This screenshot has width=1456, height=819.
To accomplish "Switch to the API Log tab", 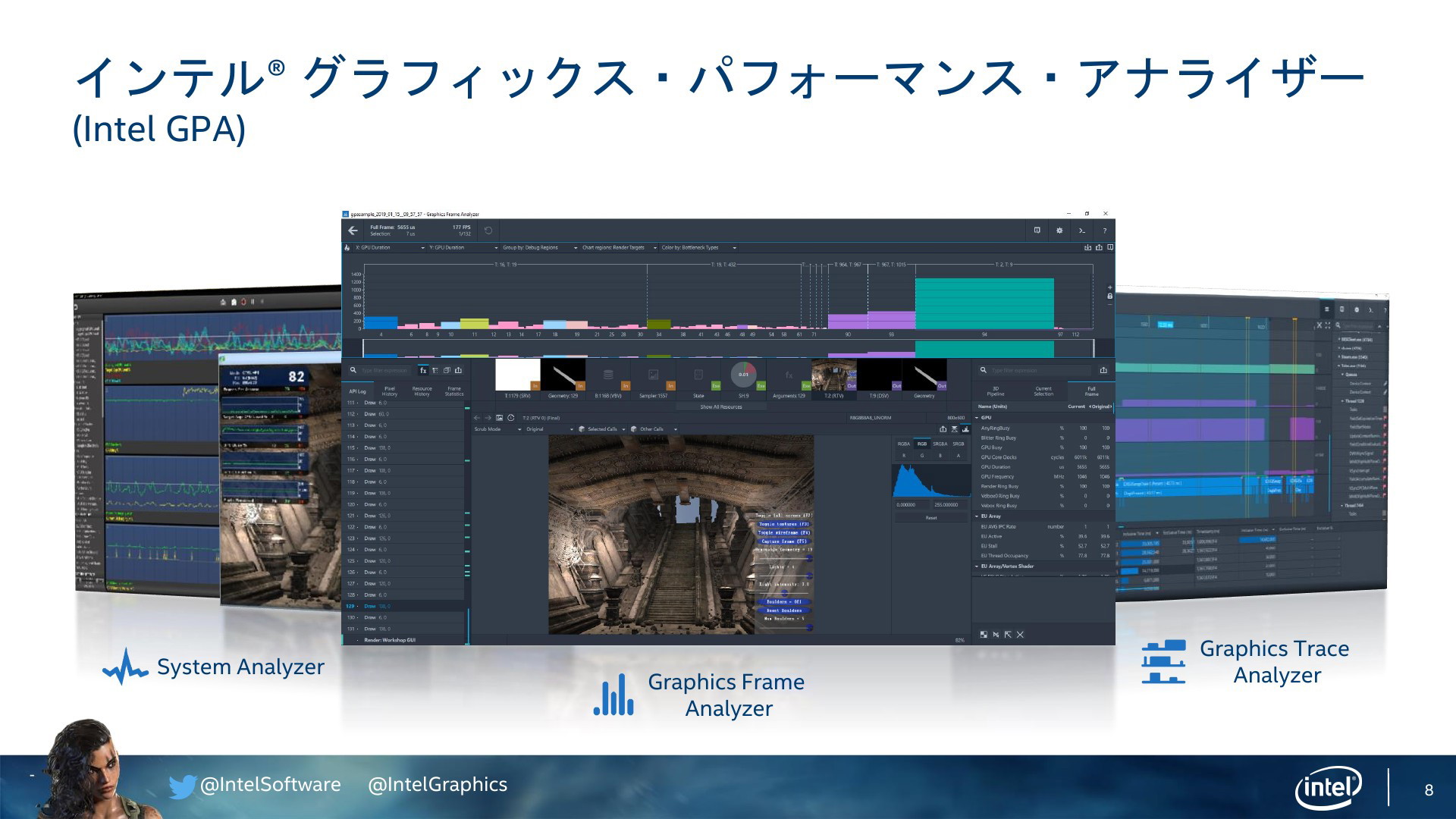I will click(x=357, y=391).
